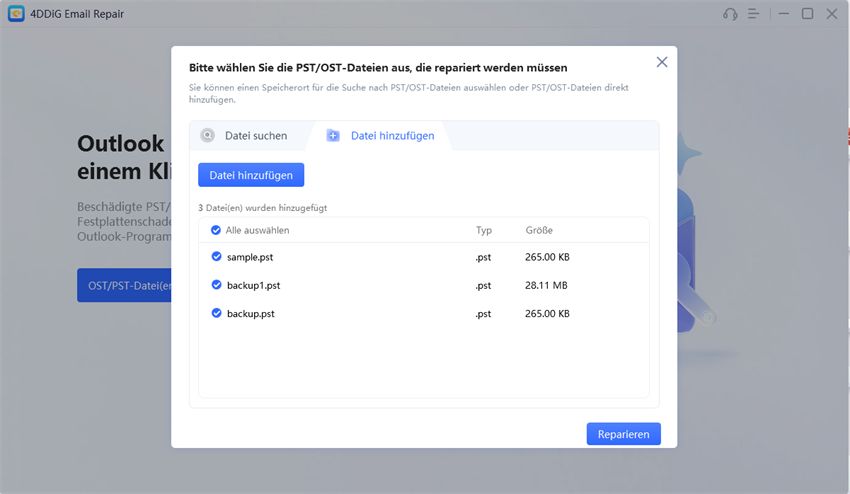Click the OST/PST-Datei(en) button in background window
Viewport: 850px width, 494px height.
(124, 285)
